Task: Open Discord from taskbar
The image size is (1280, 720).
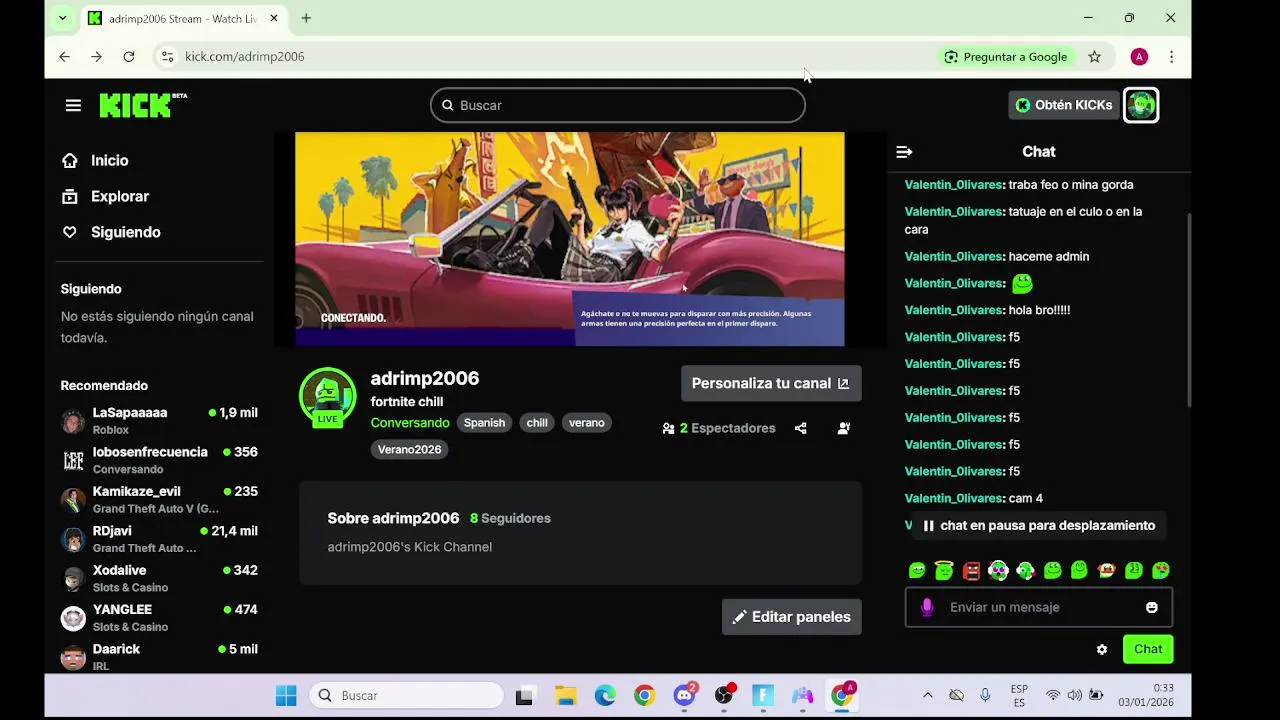Action: coord(684,695)
